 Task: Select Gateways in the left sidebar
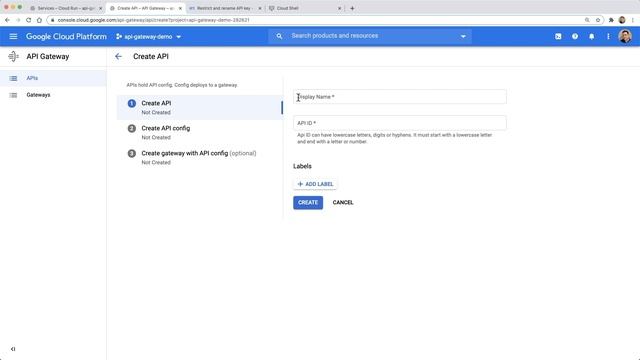coord(53,95)
